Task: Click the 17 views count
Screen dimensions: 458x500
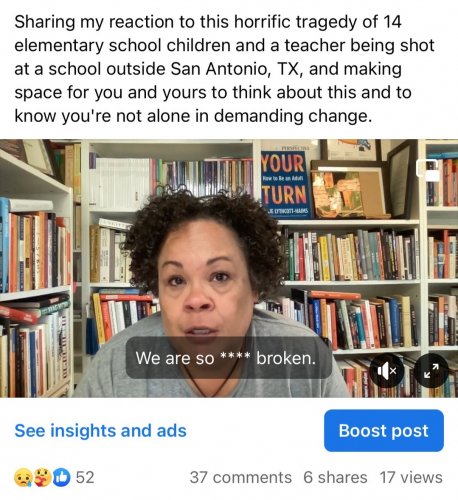Action: (x=411, y=477)
